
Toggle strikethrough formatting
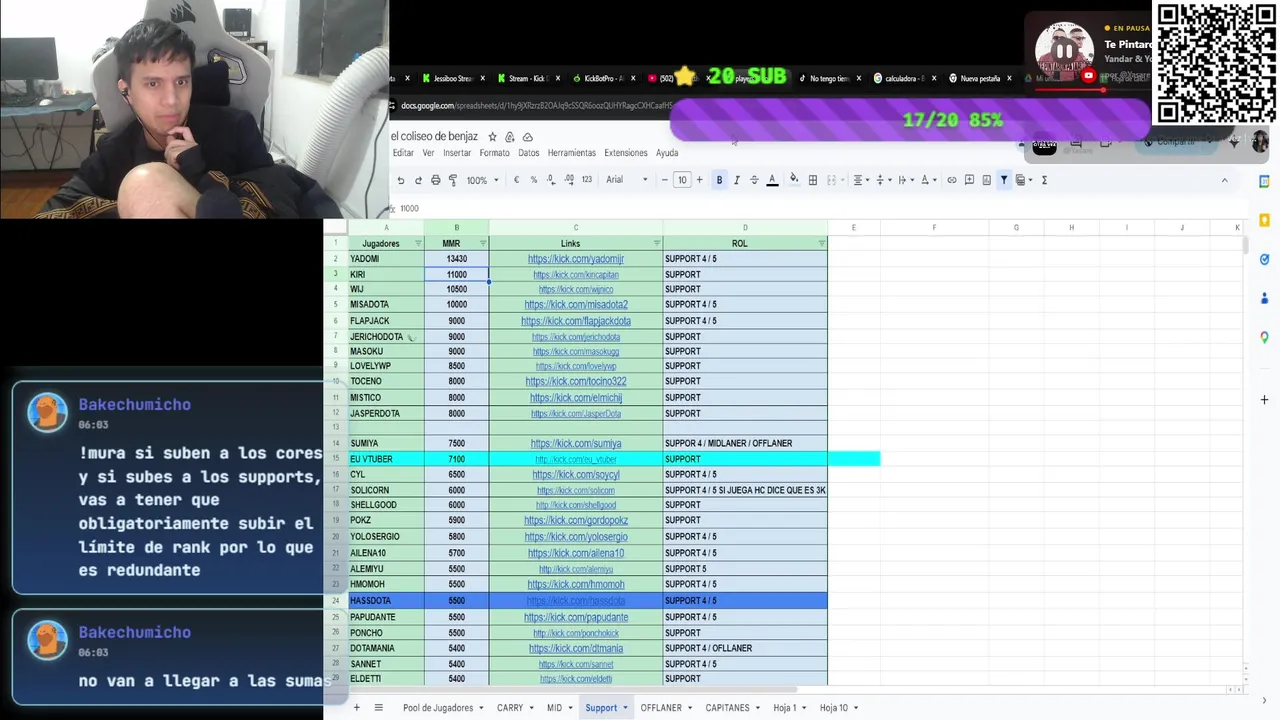[x=754, y=180]
